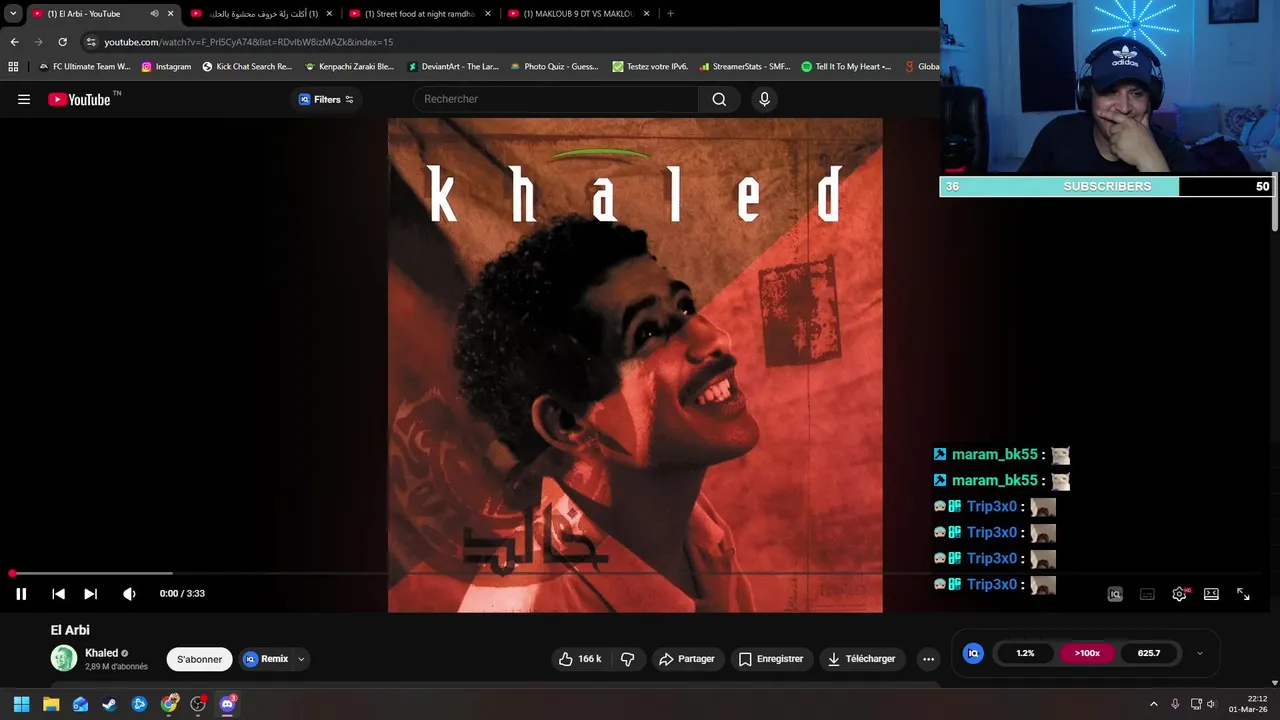Like the video (166 k)
Screen dimensions: 1280x720
[580, 659]
